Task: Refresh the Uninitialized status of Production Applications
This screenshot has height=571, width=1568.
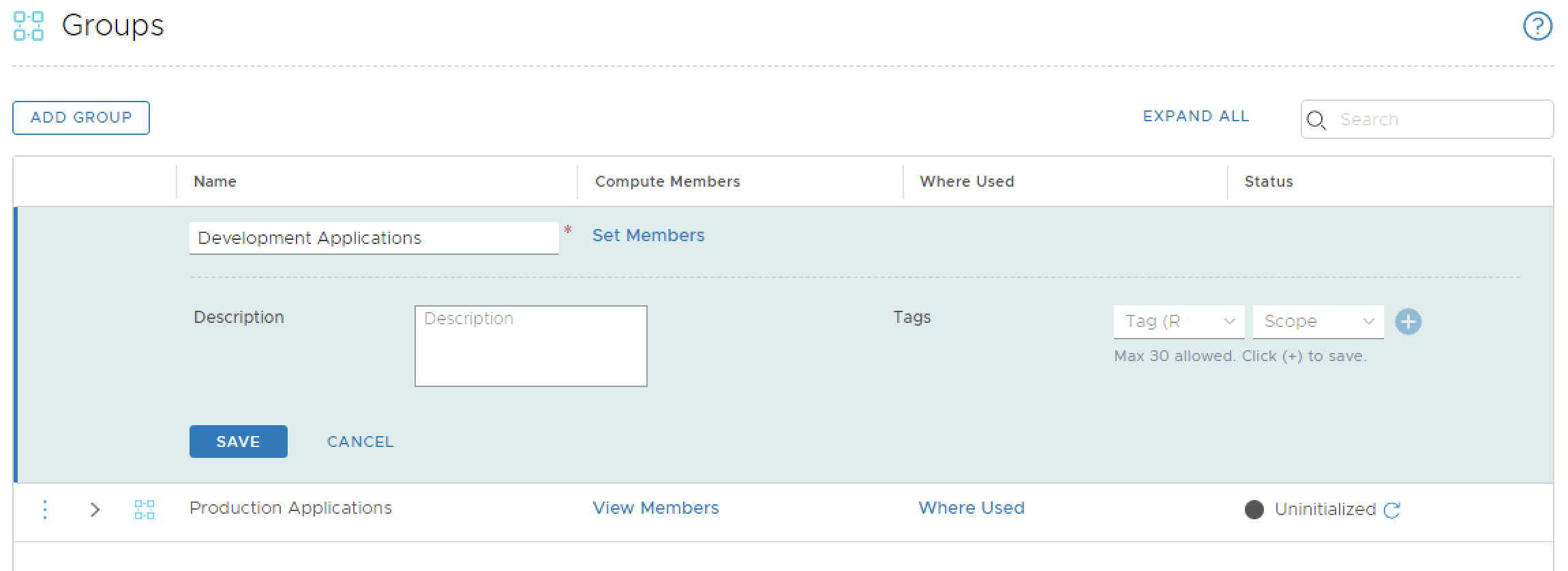Action: point(1392,510)
